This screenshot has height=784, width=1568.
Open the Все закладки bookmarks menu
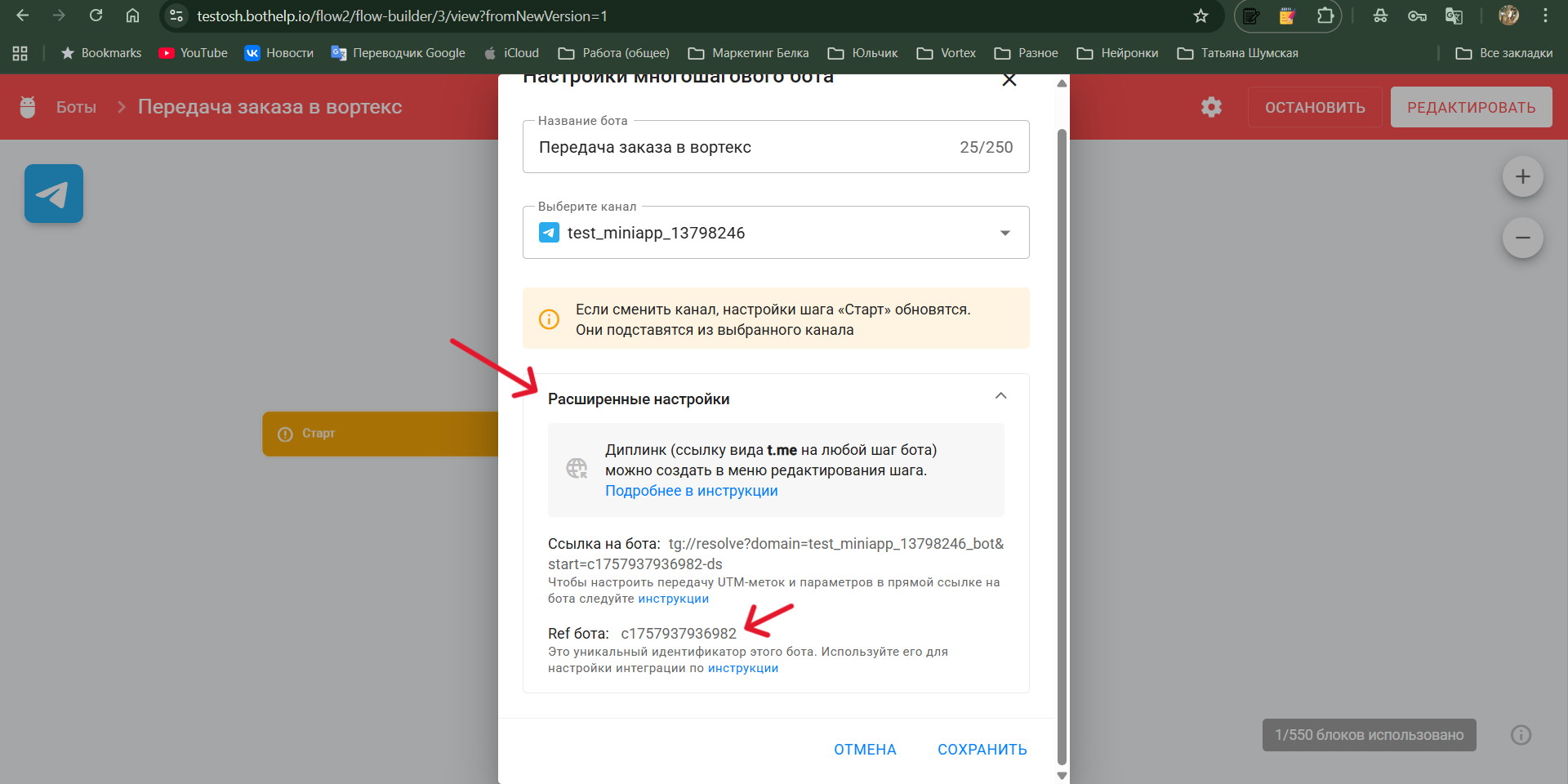click(x=1503, y=52)
